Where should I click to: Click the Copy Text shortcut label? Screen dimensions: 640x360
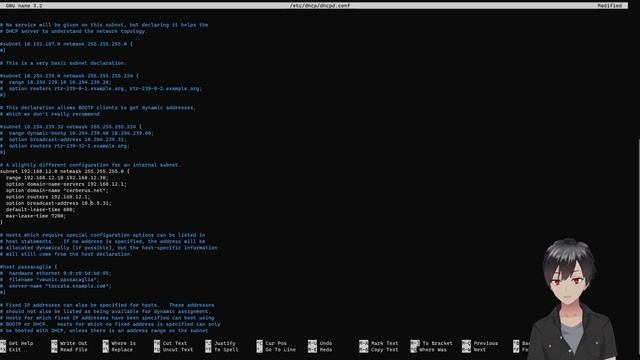click(384, 350)
